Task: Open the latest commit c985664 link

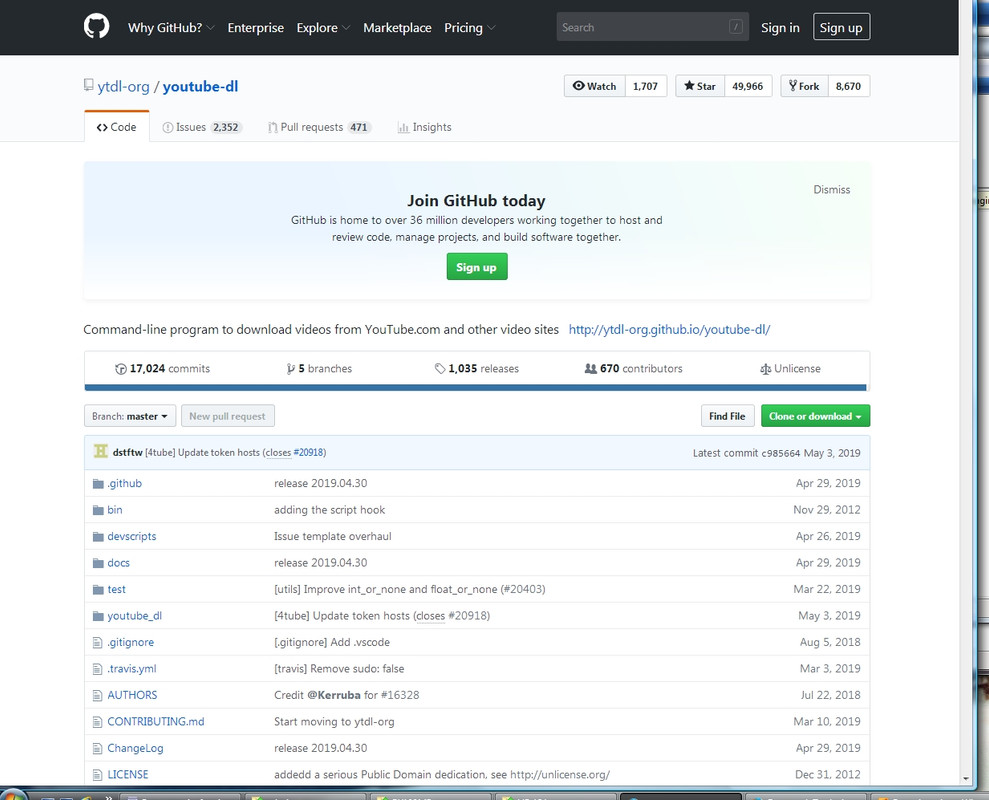Action: (780, 453)
